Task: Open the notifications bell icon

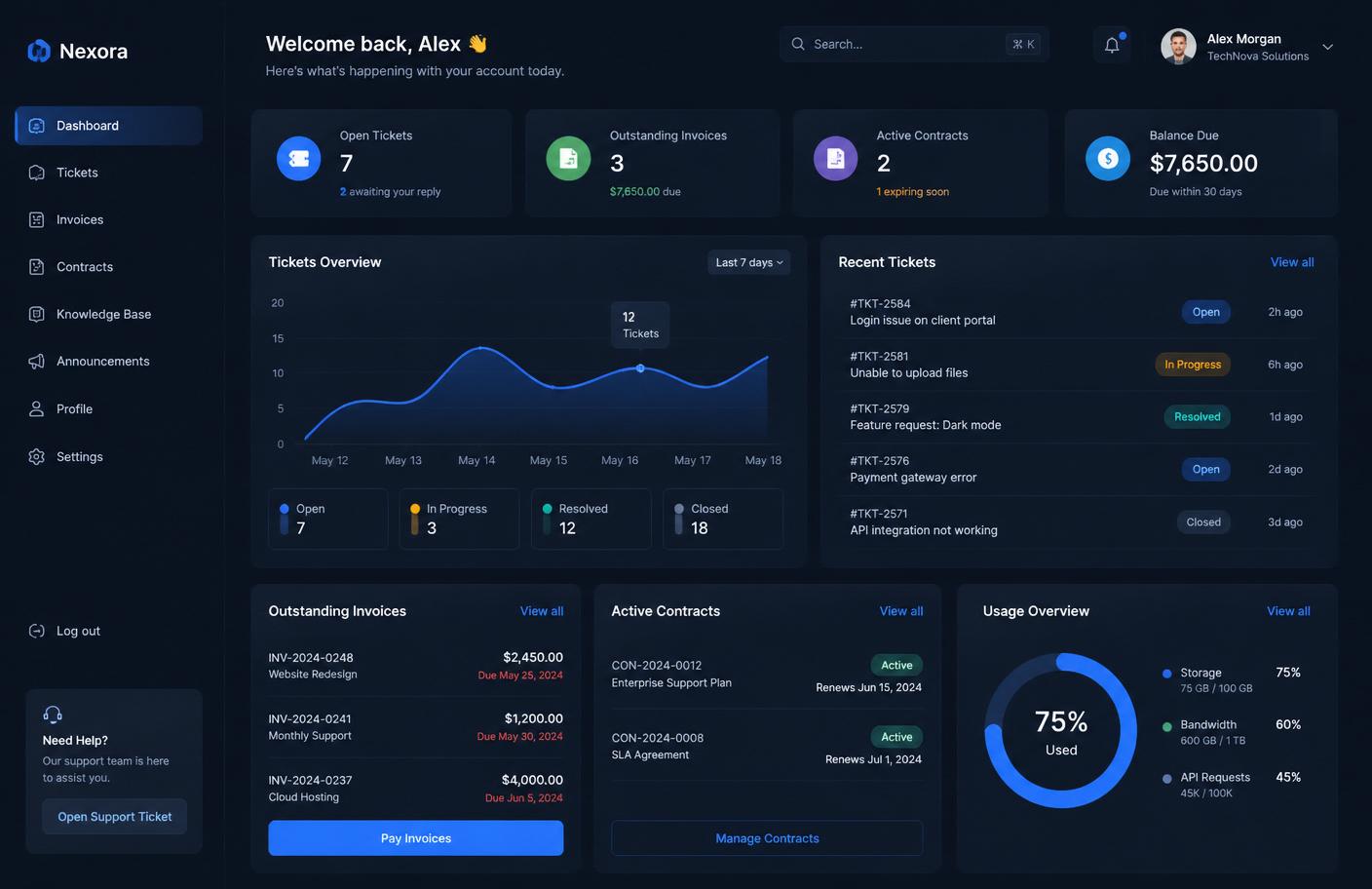Action: 1112,45
